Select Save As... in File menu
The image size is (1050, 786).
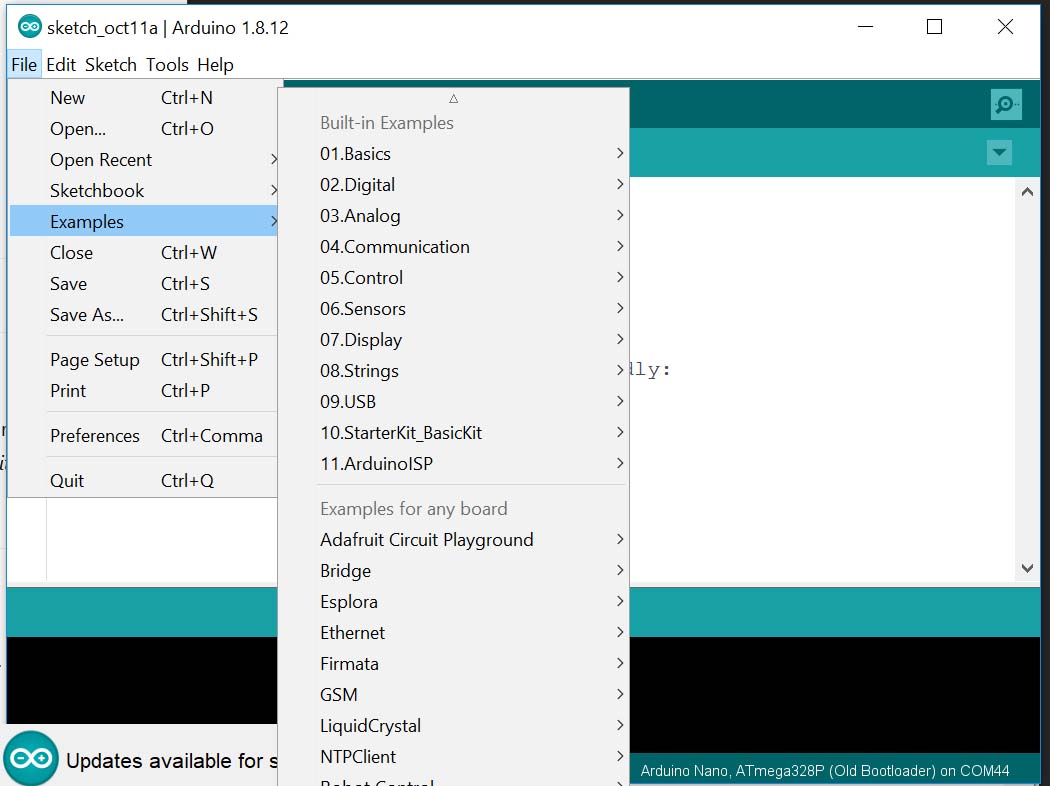point(87,315)
